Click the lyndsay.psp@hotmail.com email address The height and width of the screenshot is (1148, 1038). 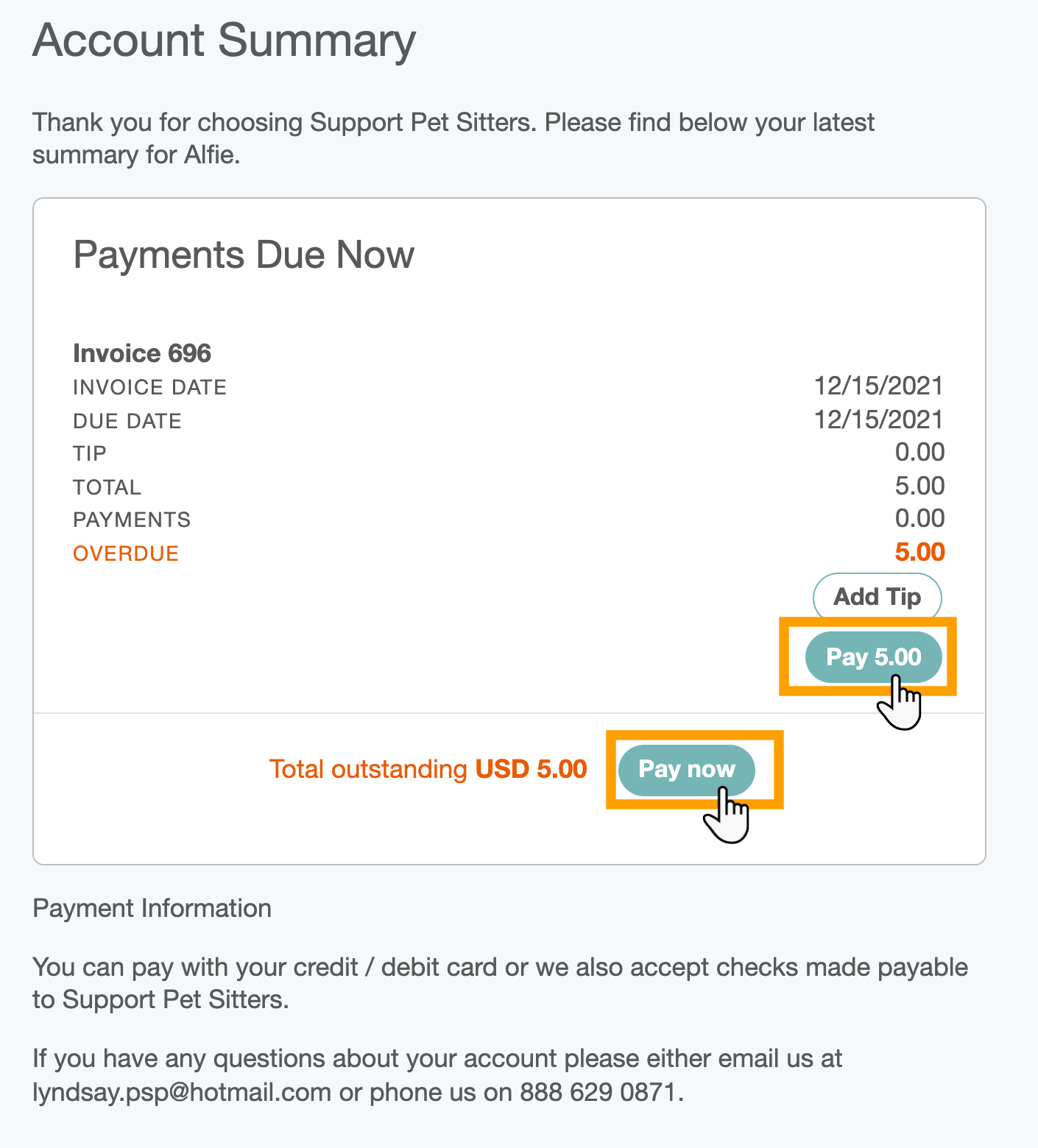coord(182,1092)
